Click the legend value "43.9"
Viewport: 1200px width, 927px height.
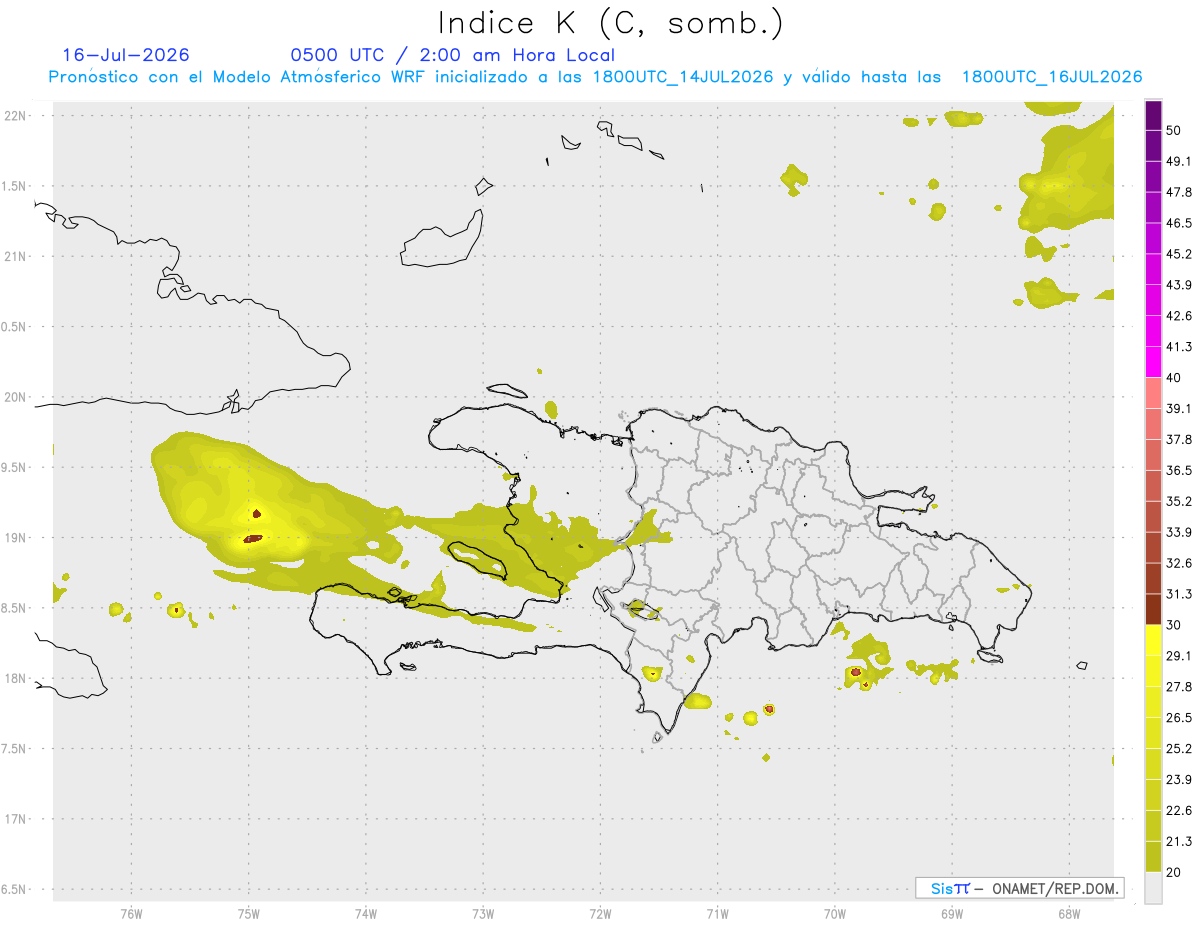1180,285
